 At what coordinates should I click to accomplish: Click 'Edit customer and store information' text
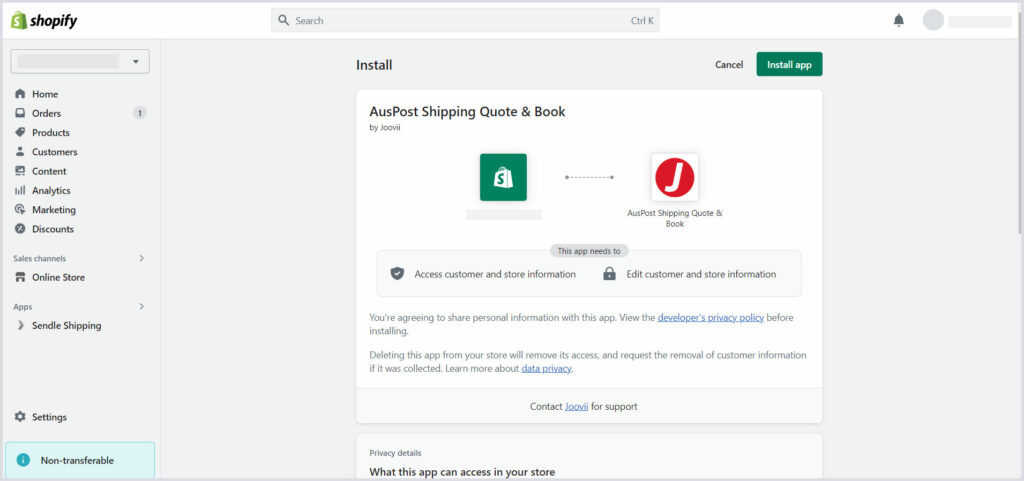click(701, 274)
